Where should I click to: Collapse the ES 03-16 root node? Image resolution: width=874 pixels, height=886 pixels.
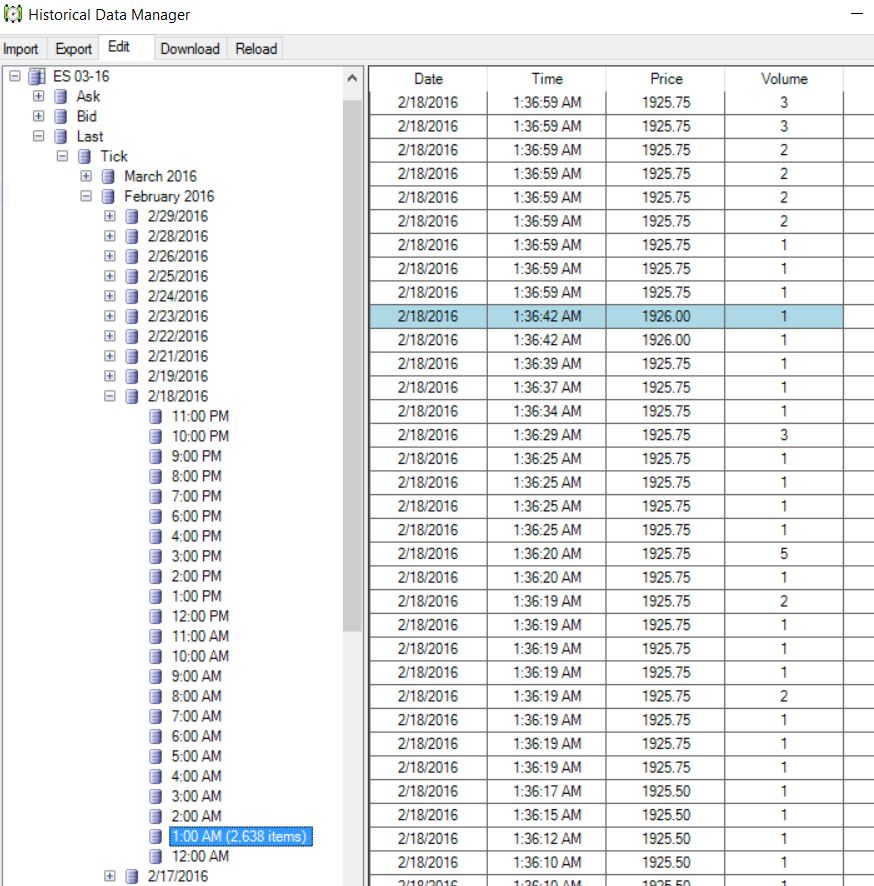(x=15, y=76)
